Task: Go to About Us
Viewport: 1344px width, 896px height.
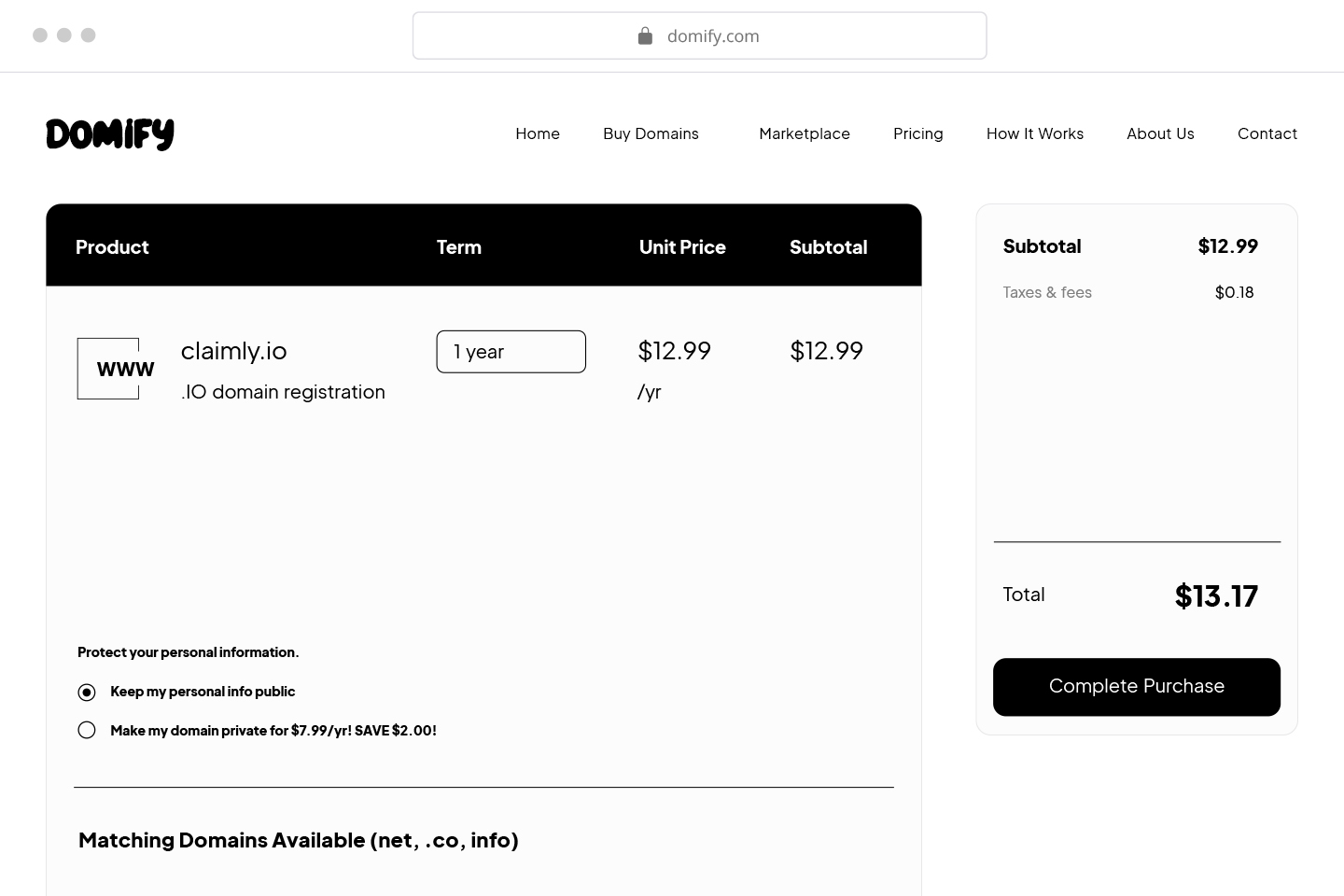Action: 1160,133
